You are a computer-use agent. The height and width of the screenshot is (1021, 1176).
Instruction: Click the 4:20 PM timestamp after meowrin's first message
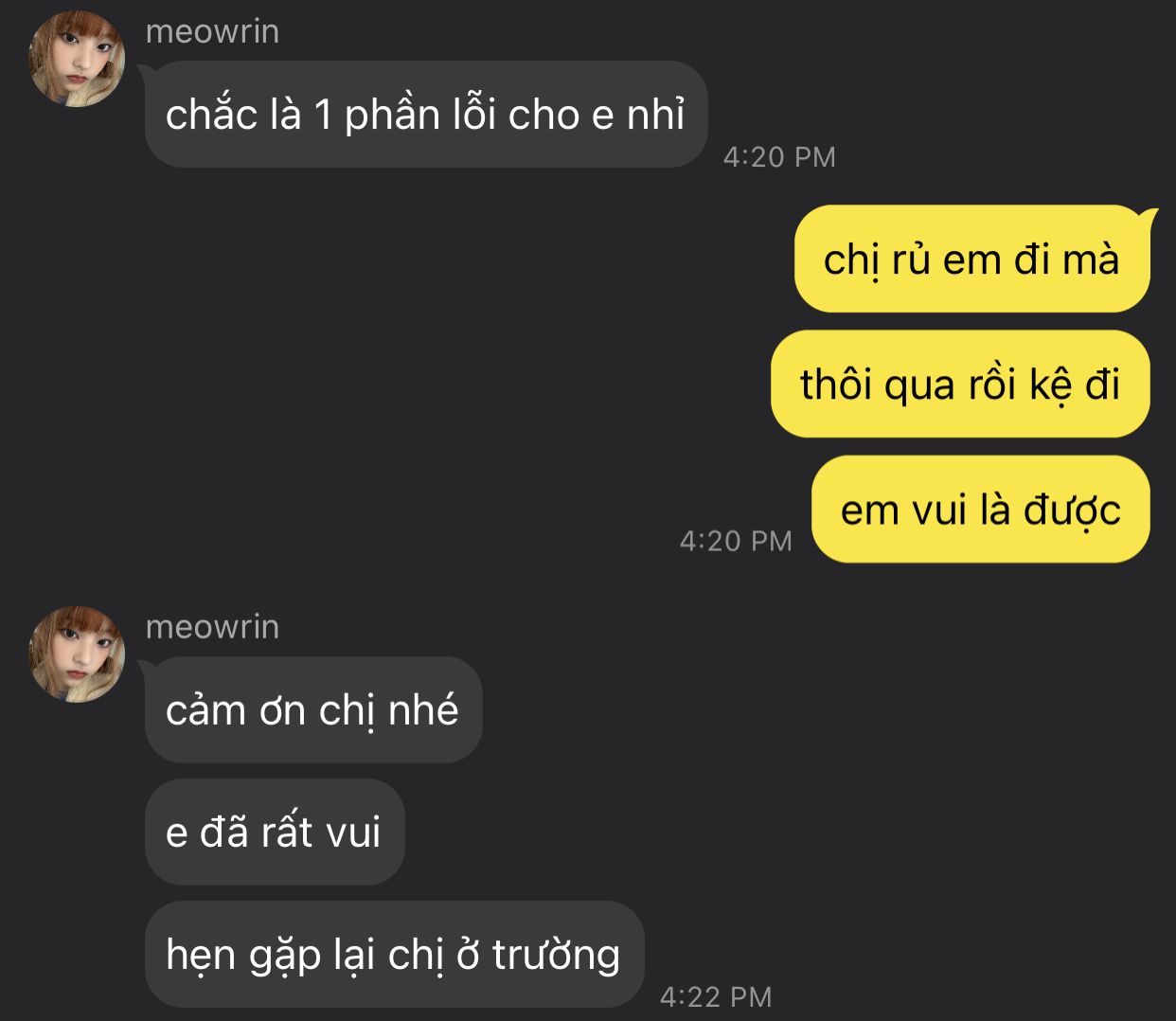pyautogui.click(x=779, y=156)
